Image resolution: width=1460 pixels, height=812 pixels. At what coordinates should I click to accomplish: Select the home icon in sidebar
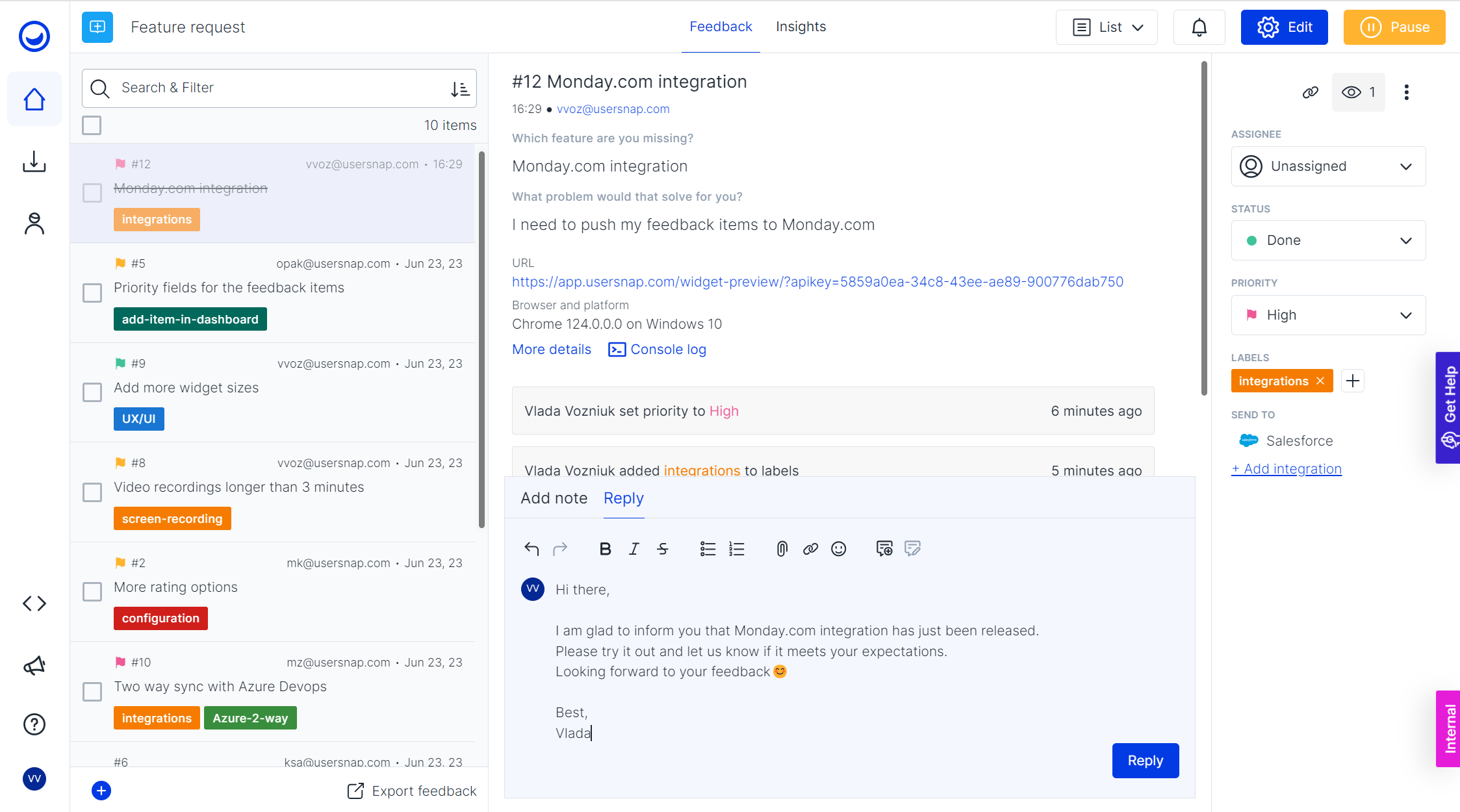[x=34, y=99]
